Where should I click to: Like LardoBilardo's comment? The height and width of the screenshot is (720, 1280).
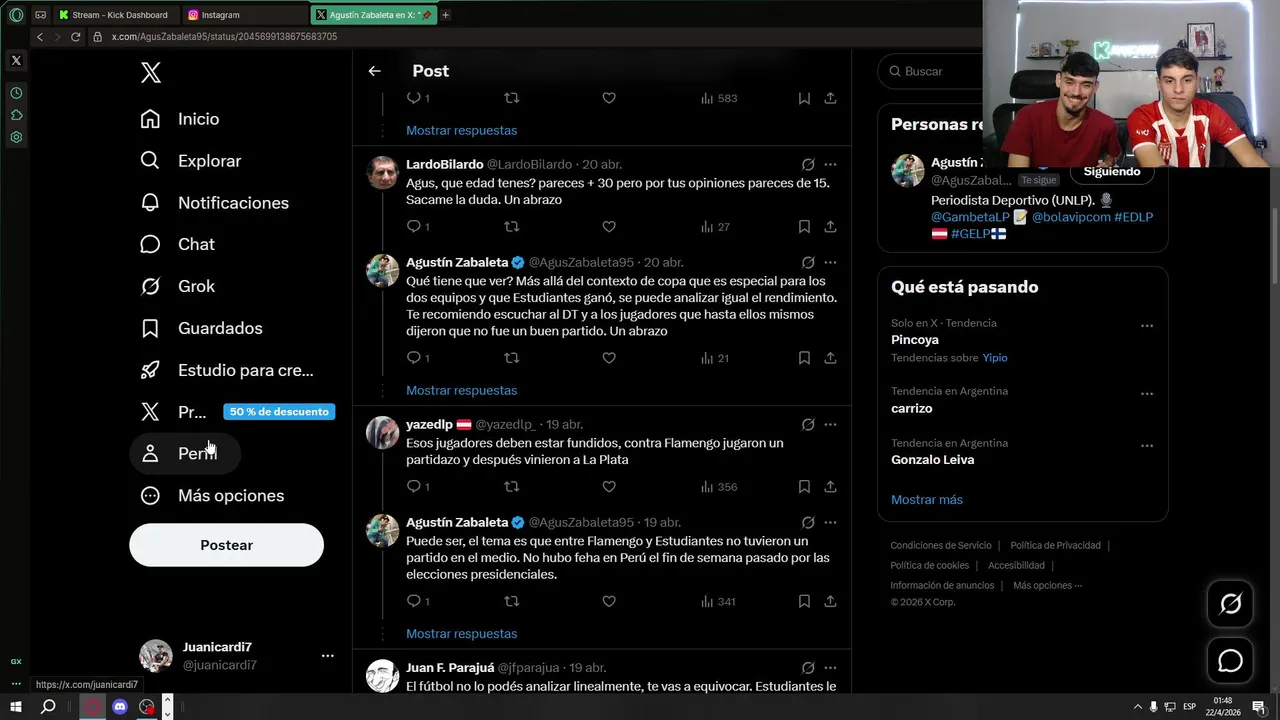609,227
